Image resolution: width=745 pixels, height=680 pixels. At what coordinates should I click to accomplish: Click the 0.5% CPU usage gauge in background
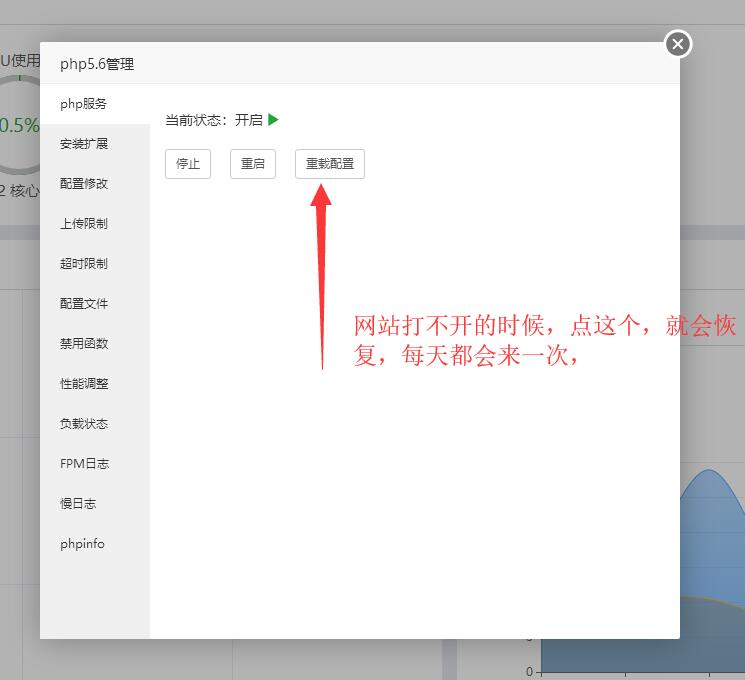(19, 125)
